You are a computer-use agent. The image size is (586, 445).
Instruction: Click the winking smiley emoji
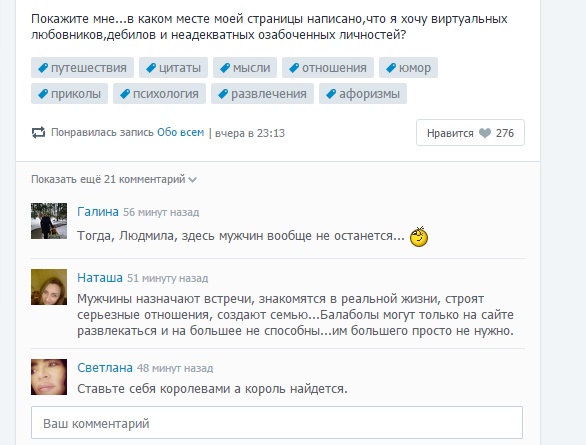(x=419, y=237)
